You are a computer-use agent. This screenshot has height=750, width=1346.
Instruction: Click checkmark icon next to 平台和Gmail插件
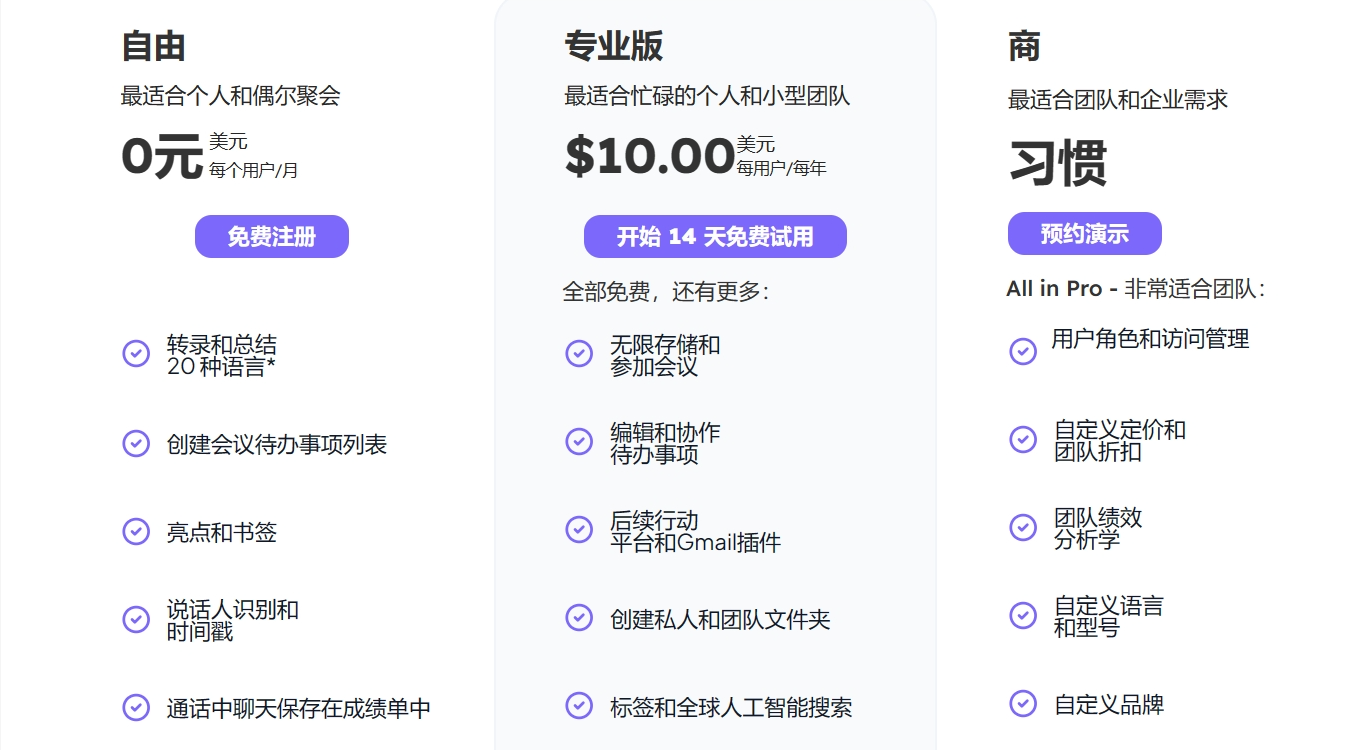[x=579, y=529]
